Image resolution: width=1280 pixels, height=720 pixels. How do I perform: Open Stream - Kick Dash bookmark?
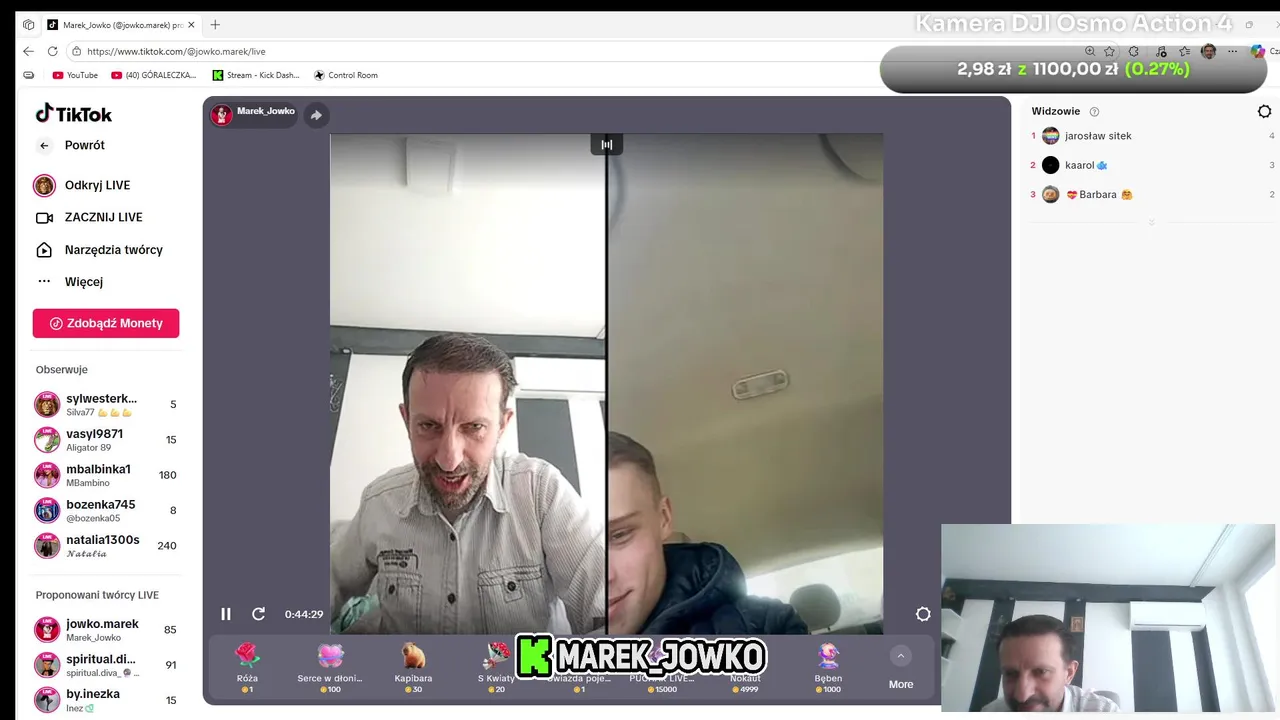256,75
